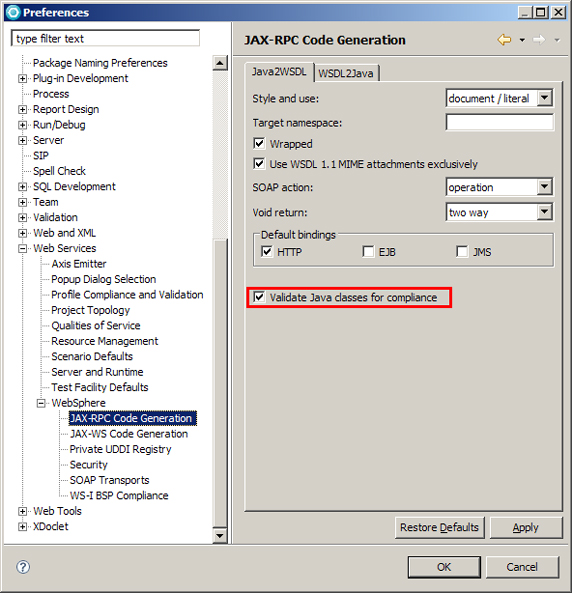Click the tree scroll up arrow
Image resolution: width=572 pixels, height=593 pixels.
(220, 63)
